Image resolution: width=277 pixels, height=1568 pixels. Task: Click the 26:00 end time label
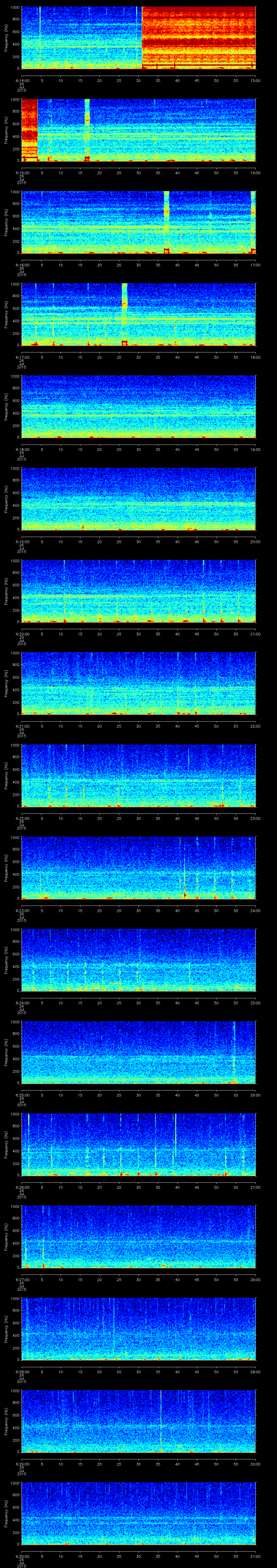(256, 1095)
